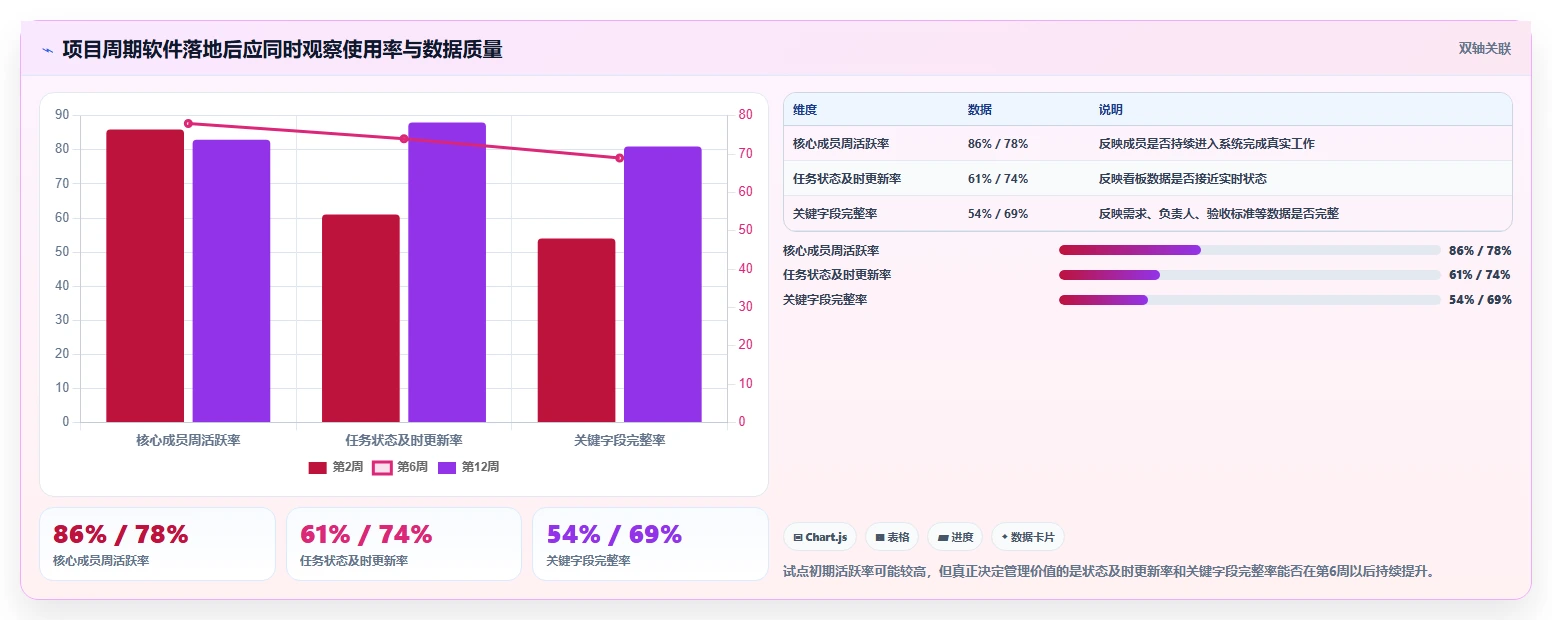Click the 关键字段完整率 progress bar
The height and width of the screenshot is (620, 1552).
1249,300
